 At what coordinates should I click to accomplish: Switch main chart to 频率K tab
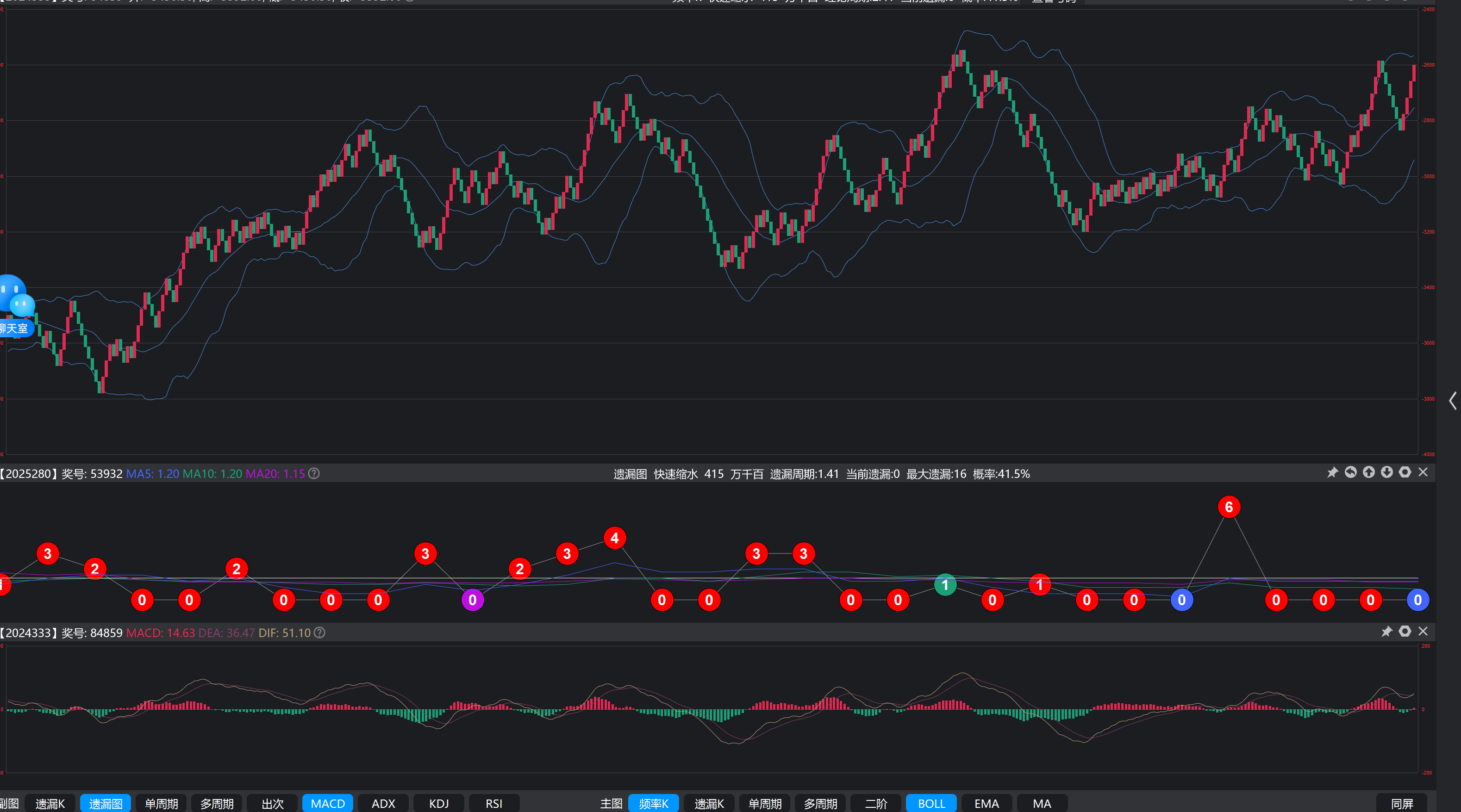click(x=653, y=804)
